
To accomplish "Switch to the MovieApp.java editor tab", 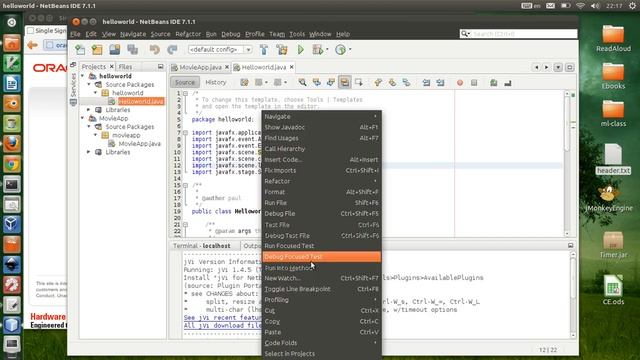I will pyautogui.click(x=200, y=67).
